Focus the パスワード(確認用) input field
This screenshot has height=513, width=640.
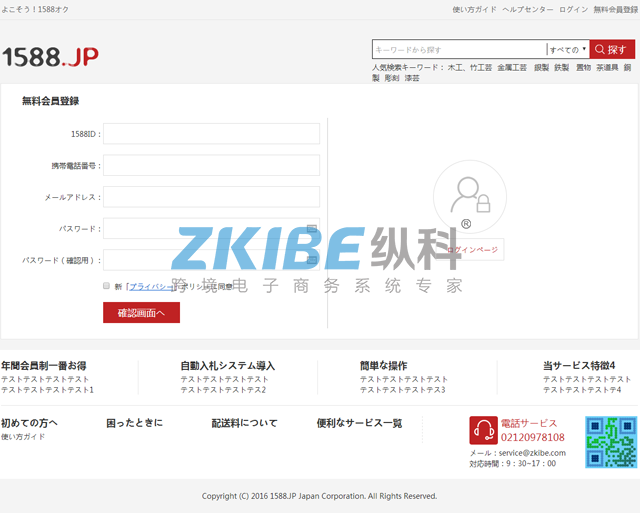(211, 260)
